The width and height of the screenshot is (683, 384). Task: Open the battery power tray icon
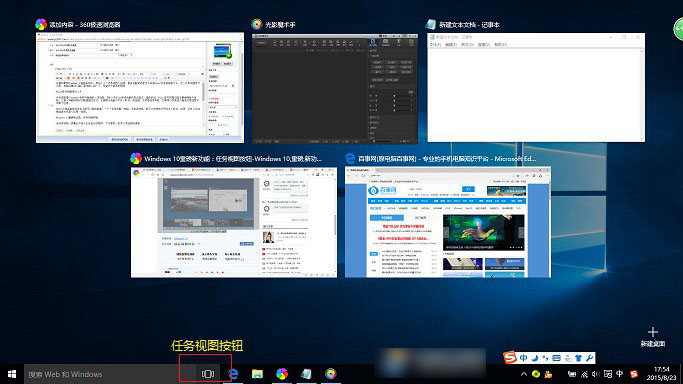pos(572,374)
